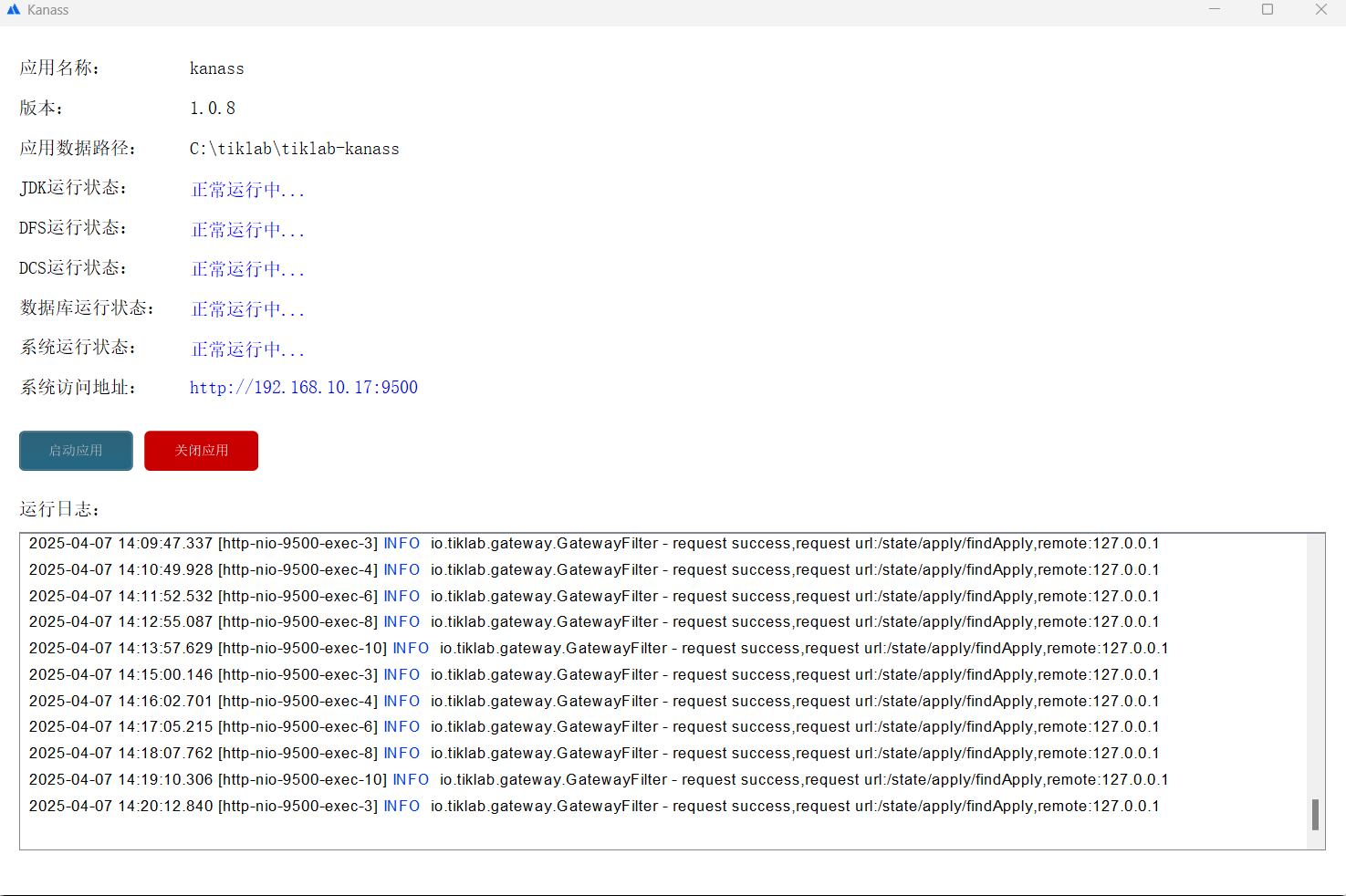
Task: Open the http://192.168.10.17:9500 access link
Action: point(304,388)
